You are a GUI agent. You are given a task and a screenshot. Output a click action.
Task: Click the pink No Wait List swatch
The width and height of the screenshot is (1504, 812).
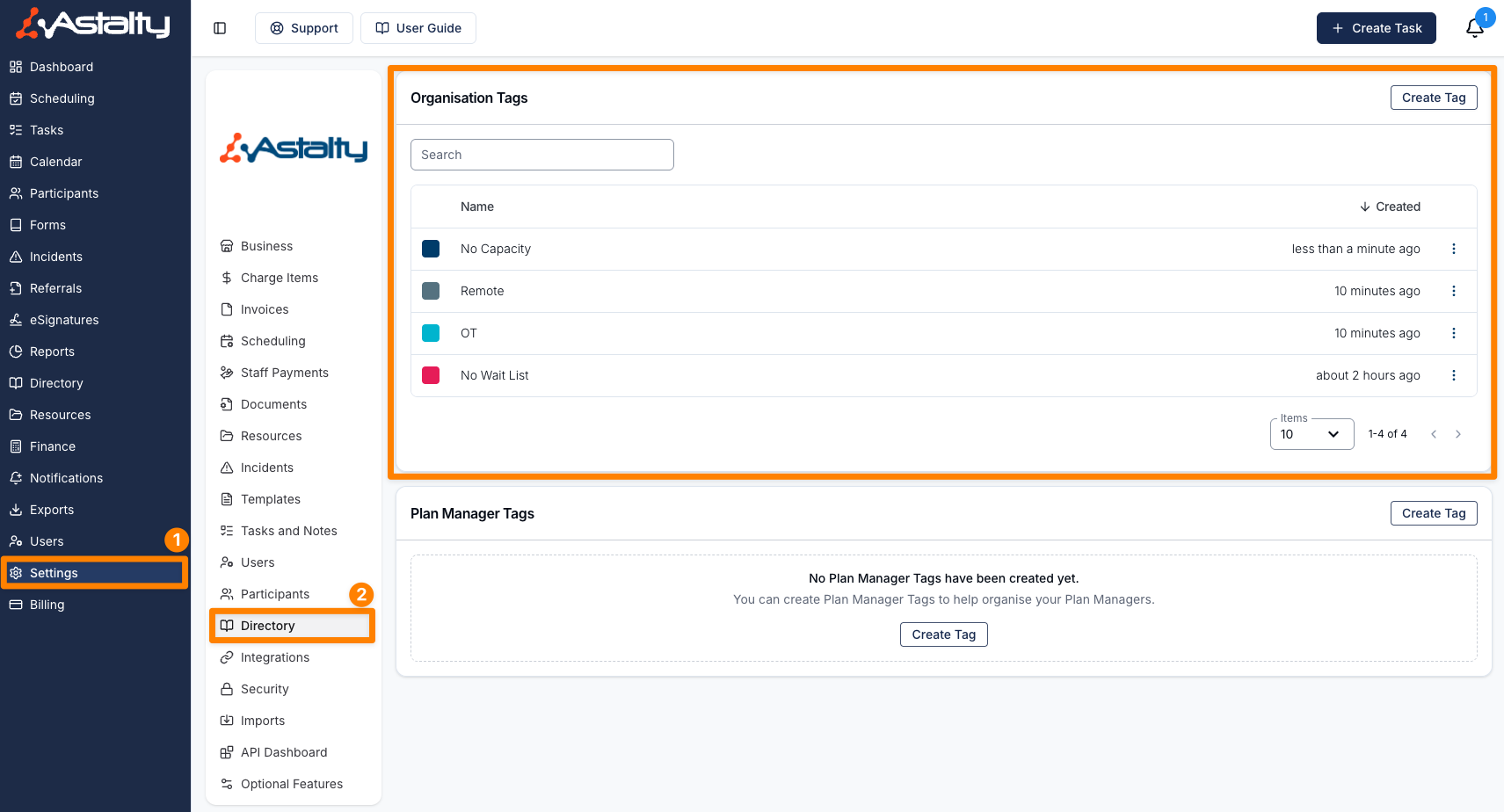[431, 375]
